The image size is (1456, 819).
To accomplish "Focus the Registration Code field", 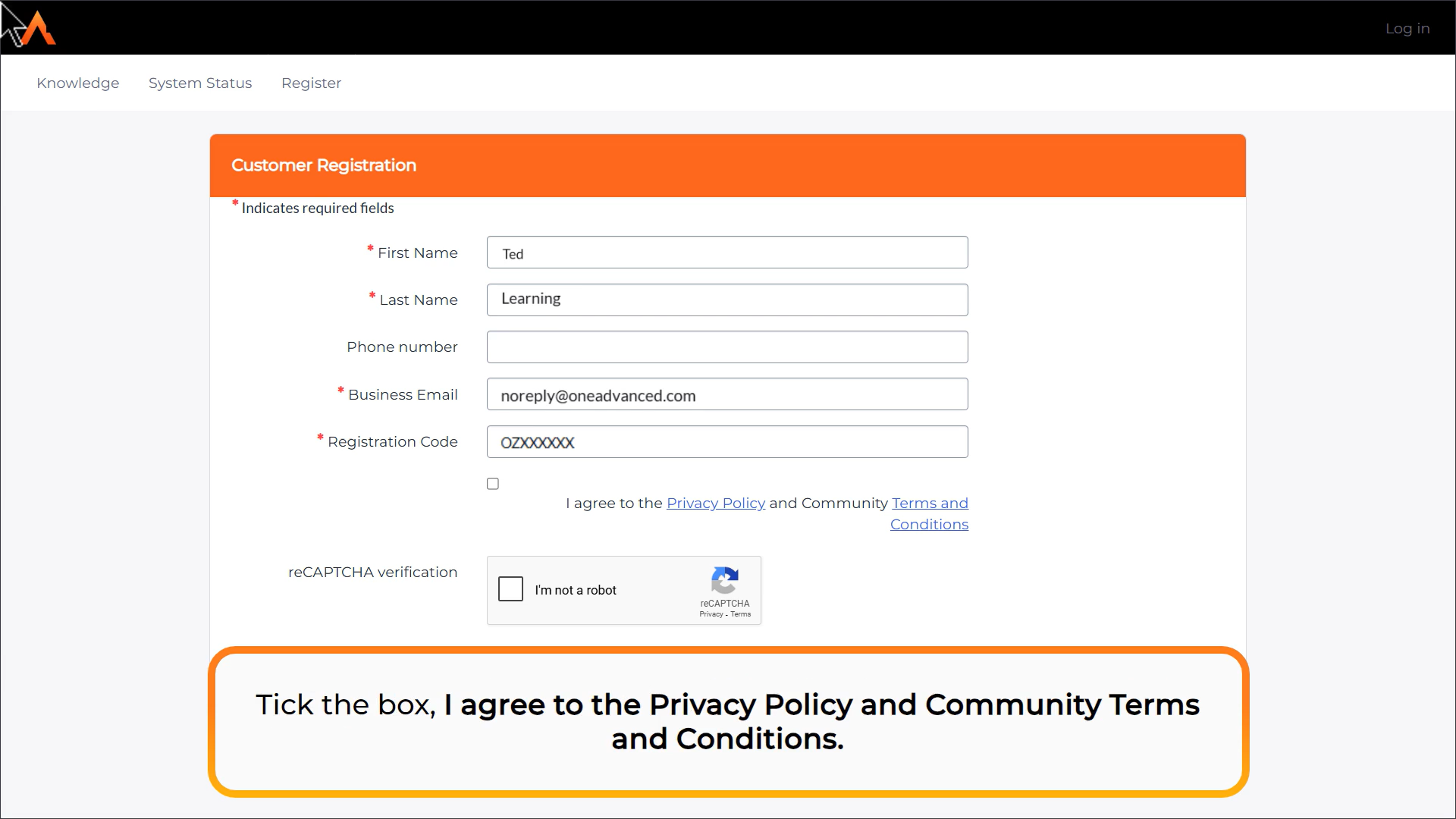I will point(726,442).
